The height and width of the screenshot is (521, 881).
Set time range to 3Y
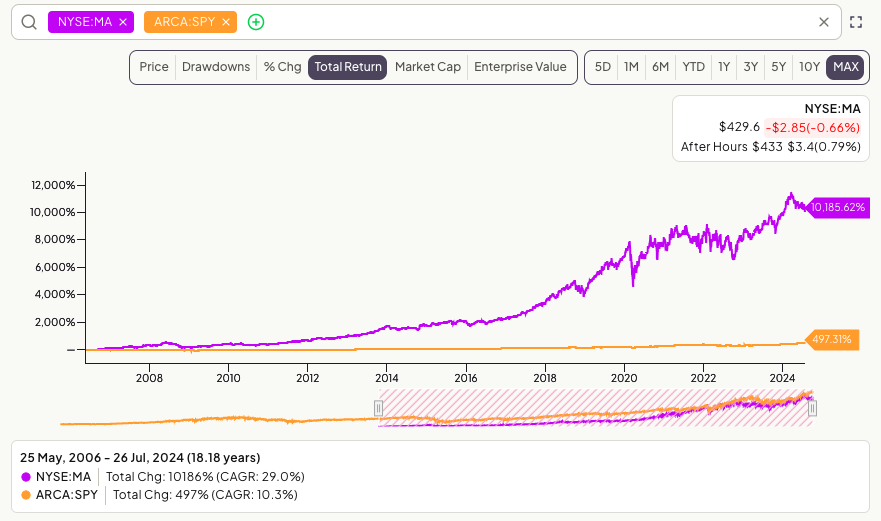(751, 67)
